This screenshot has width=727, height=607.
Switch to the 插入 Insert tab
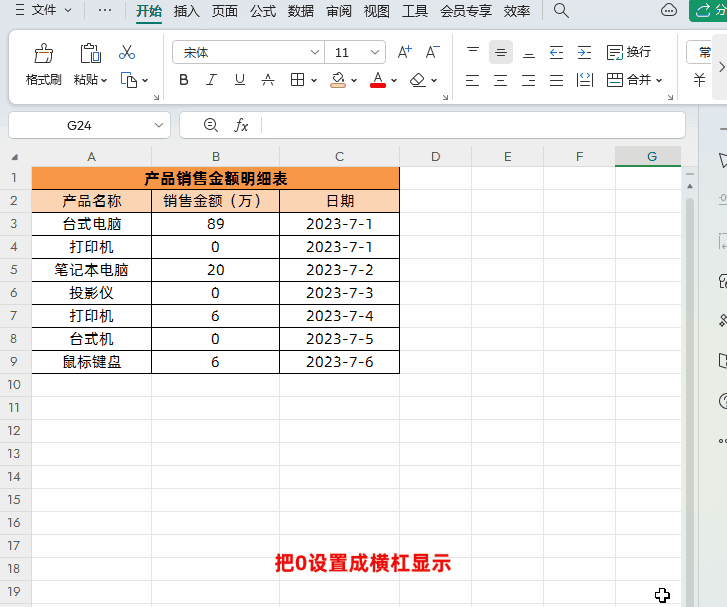click(x=187, y=11)
